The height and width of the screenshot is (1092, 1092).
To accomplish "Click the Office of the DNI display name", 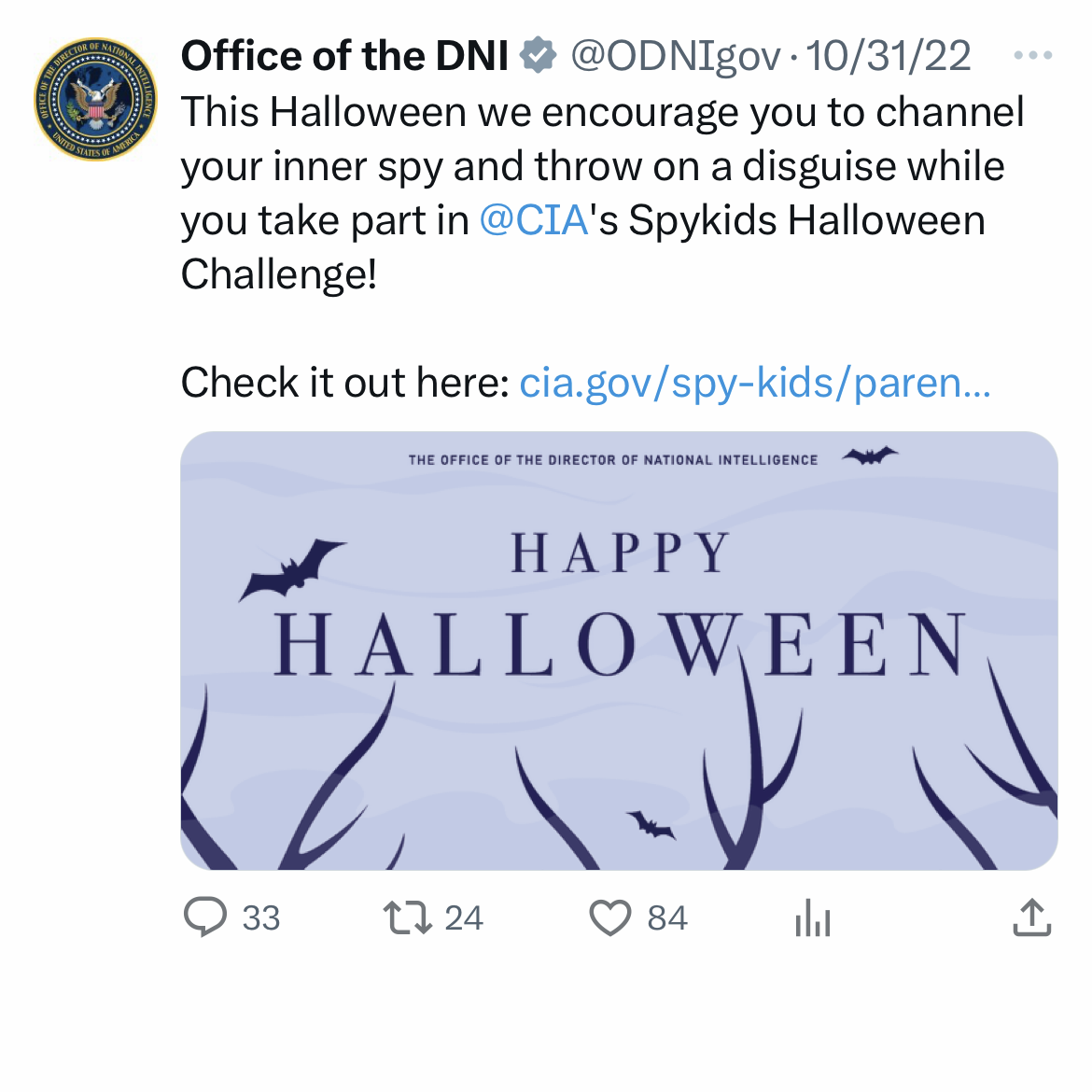I will (x=344, y=56).
